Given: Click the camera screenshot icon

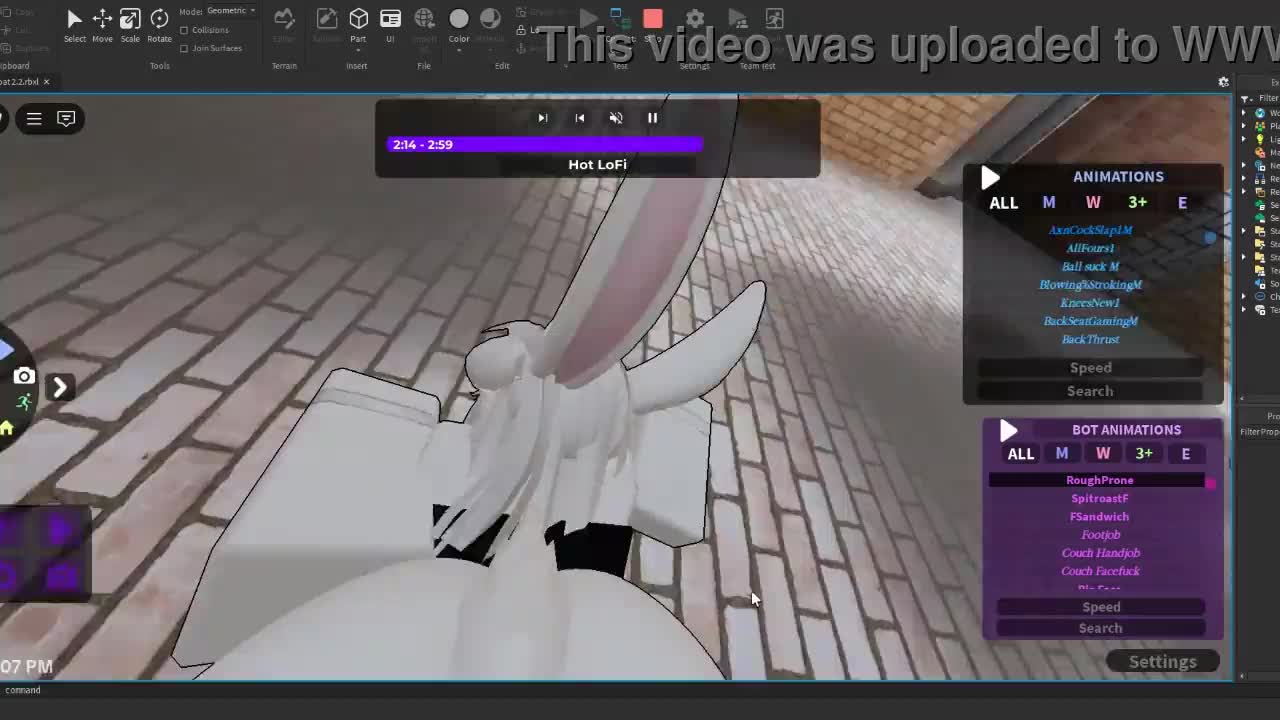Looking at the screenshot, I should (x=24, y=377).
